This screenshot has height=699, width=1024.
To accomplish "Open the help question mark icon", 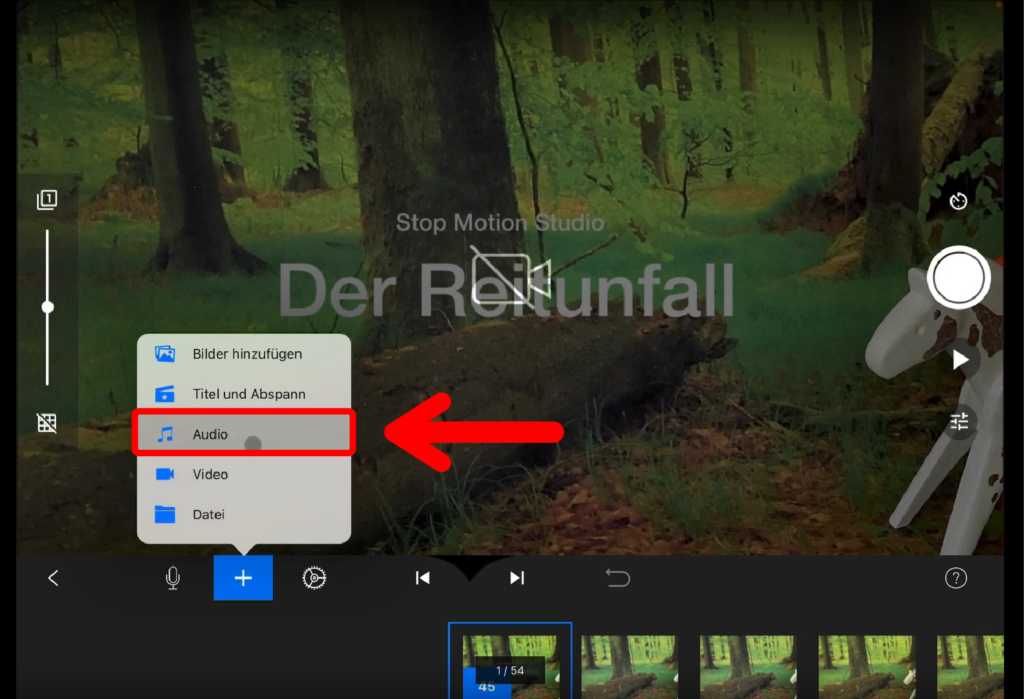I will (956, 578).
